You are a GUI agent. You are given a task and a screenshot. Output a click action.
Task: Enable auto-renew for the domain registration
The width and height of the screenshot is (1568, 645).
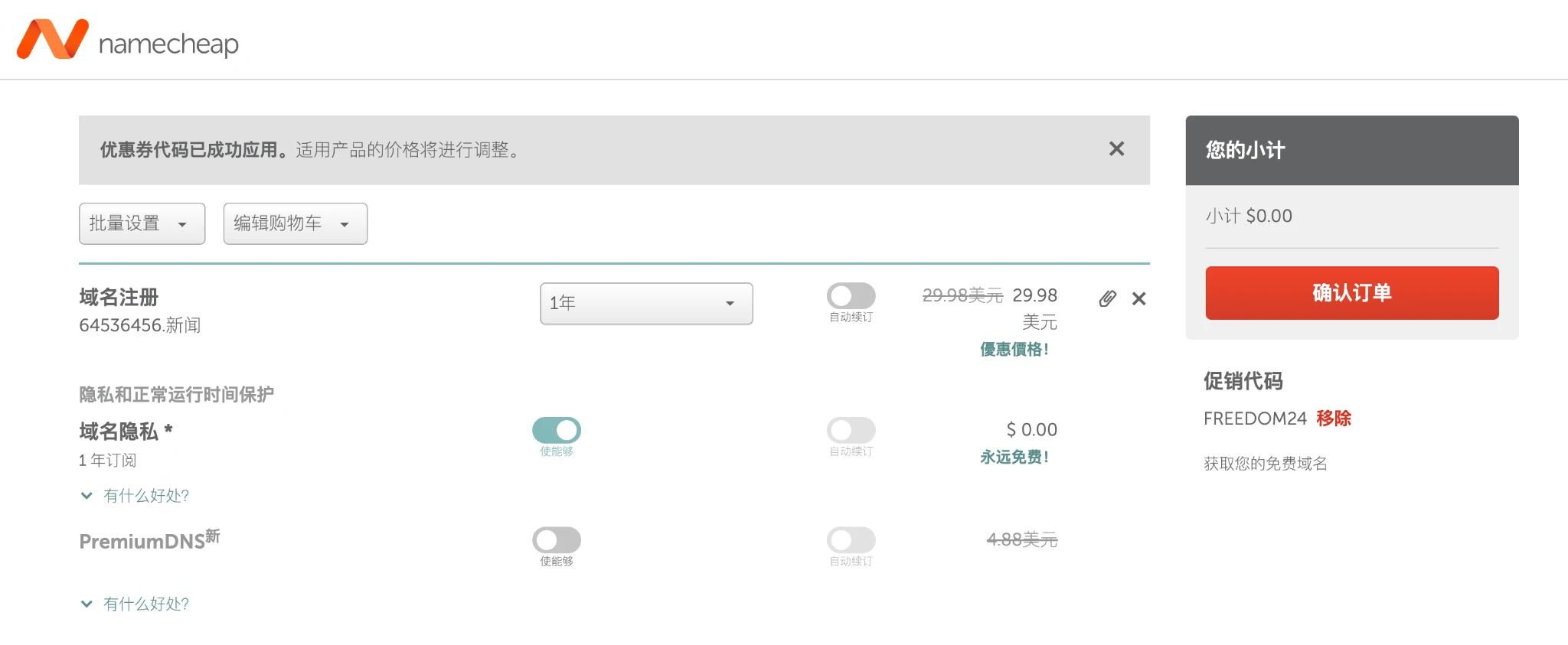(x=850, y=296)
